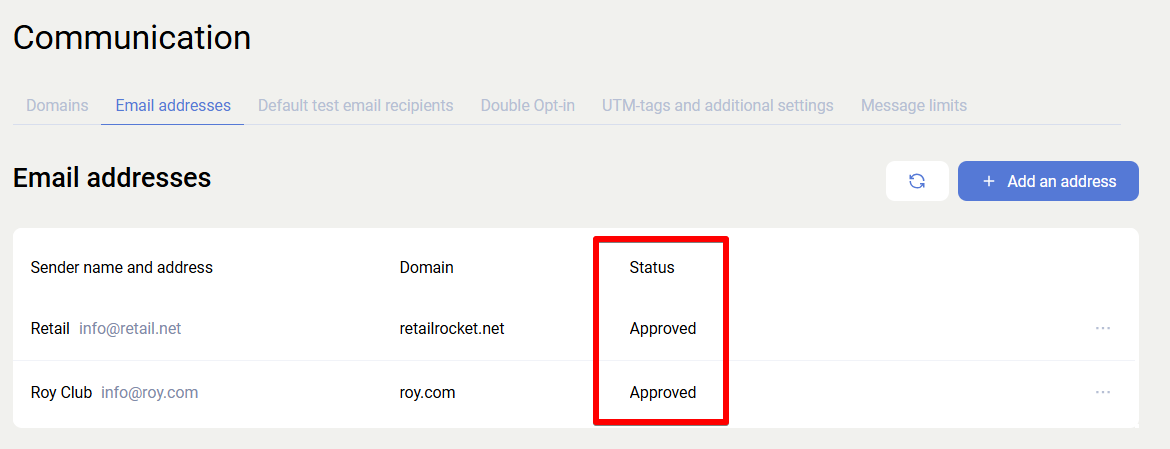Click Approved status of Retail row
1170x449 pixels.
coord(663,328)
